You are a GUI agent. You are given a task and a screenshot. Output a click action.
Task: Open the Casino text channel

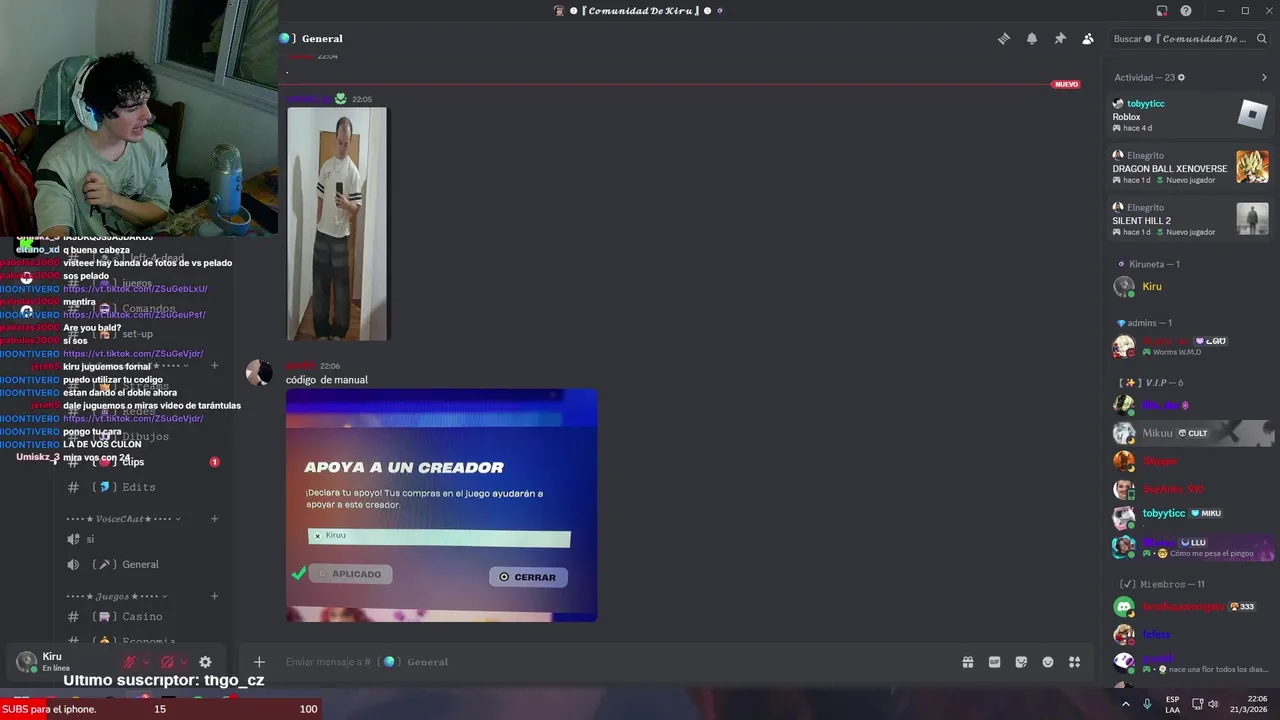(x=143, y=617)
